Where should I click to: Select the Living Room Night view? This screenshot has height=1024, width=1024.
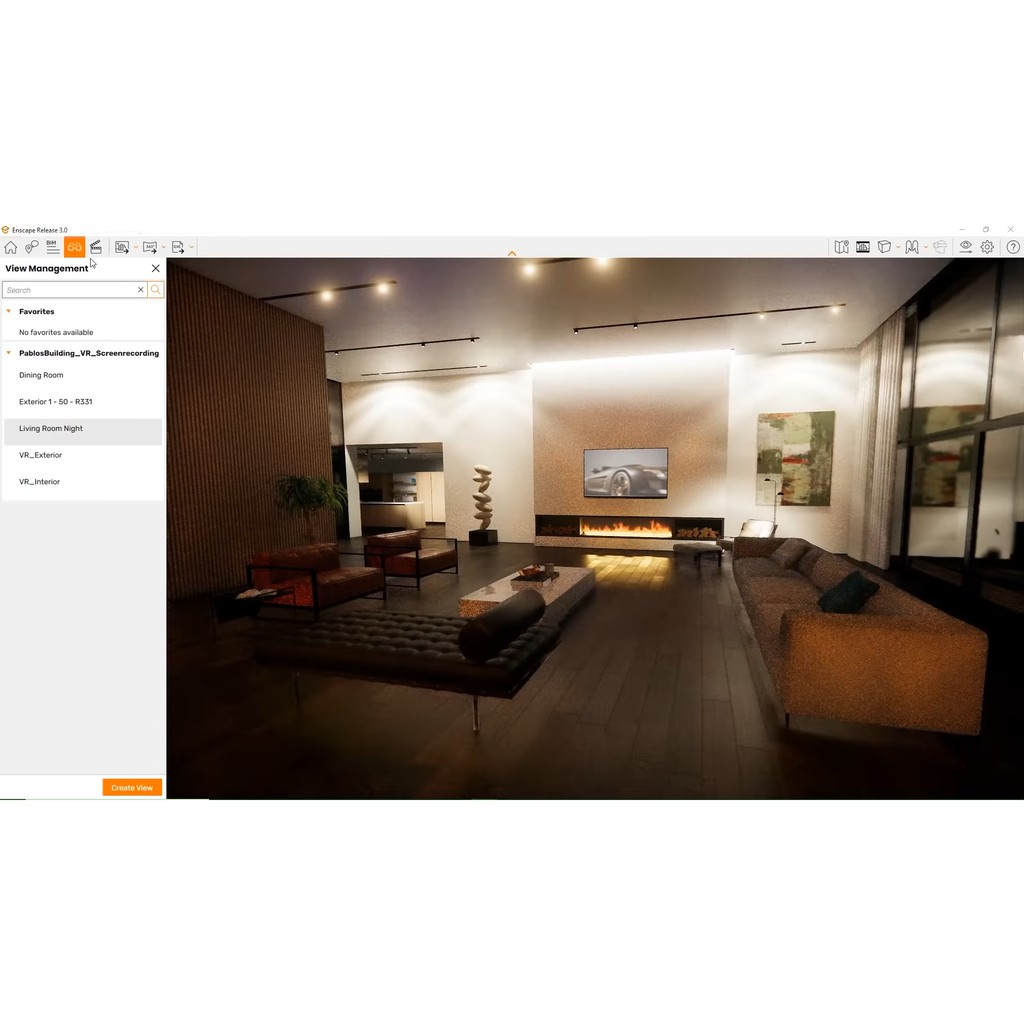51,428
